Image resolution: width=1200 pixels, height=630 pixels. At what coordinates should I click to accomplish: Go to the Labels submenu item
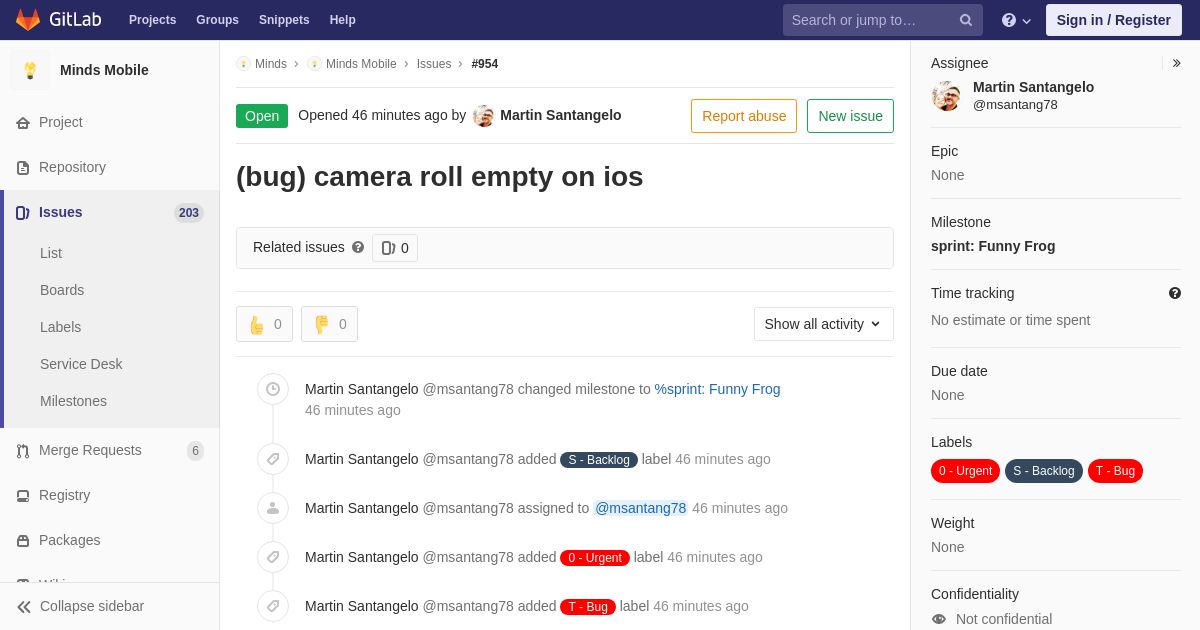point(61,327)
